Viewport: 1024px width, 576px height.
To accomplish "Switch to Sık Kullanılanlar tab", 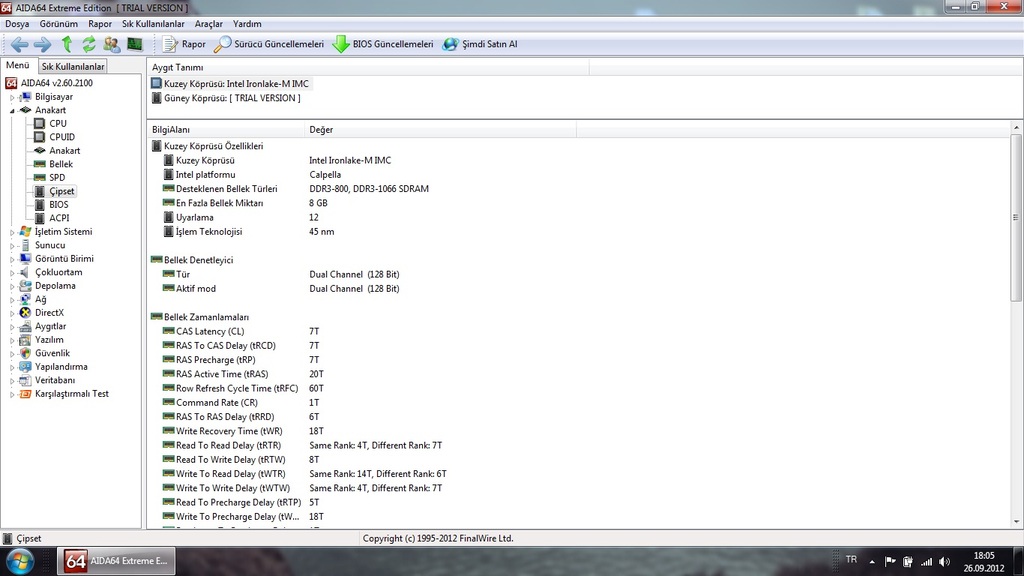I will [73, 66].
